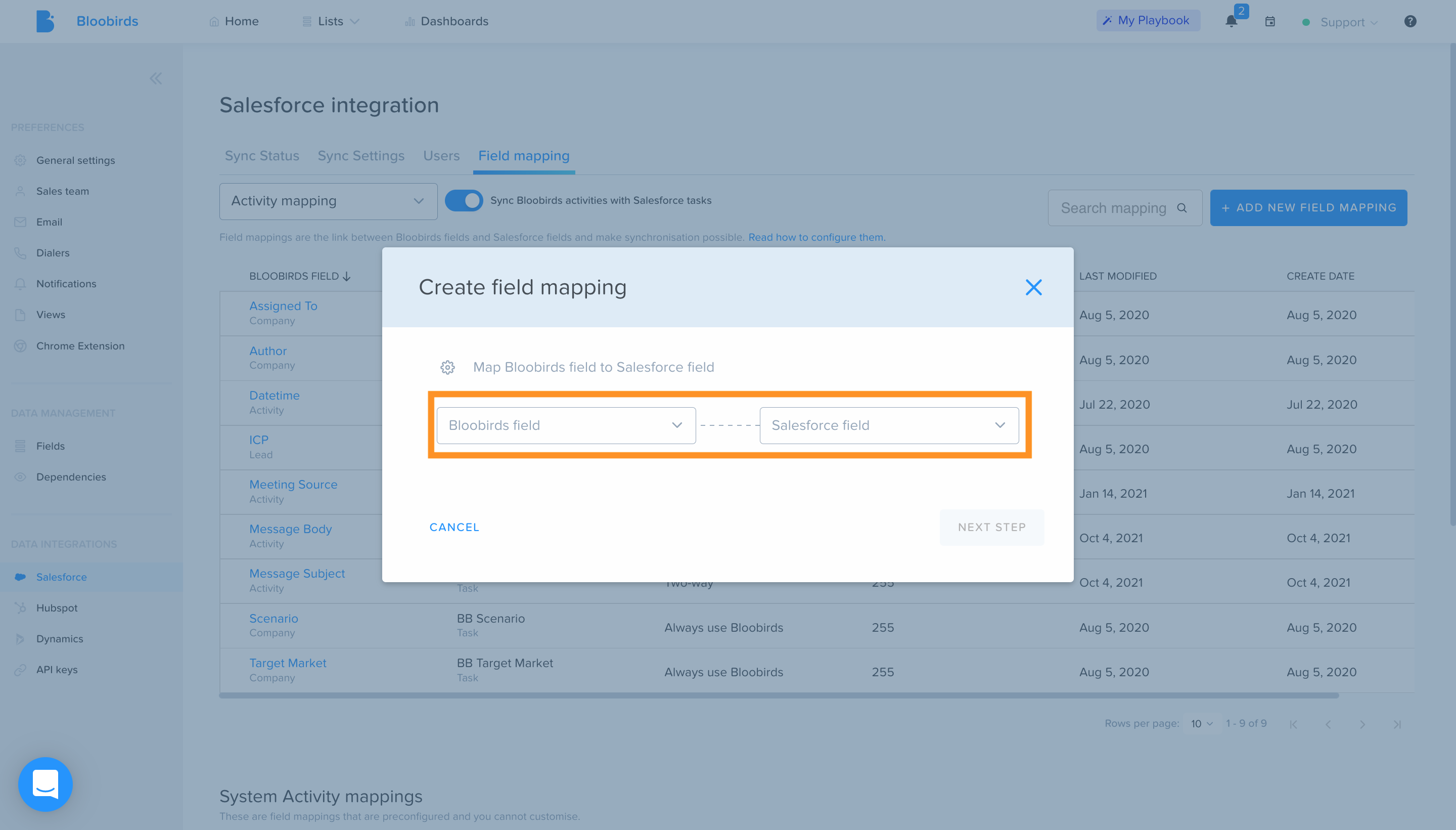
Task: Expand the Activity mapping dropdown
Action: point(328,201)
